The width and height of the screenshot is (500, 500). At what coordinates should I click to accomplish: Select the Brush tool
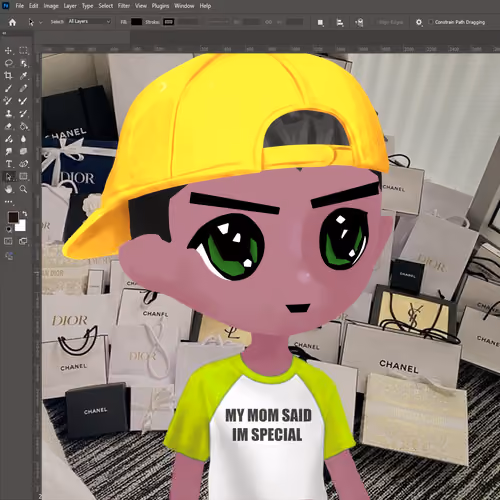click(x=8, y=88)
